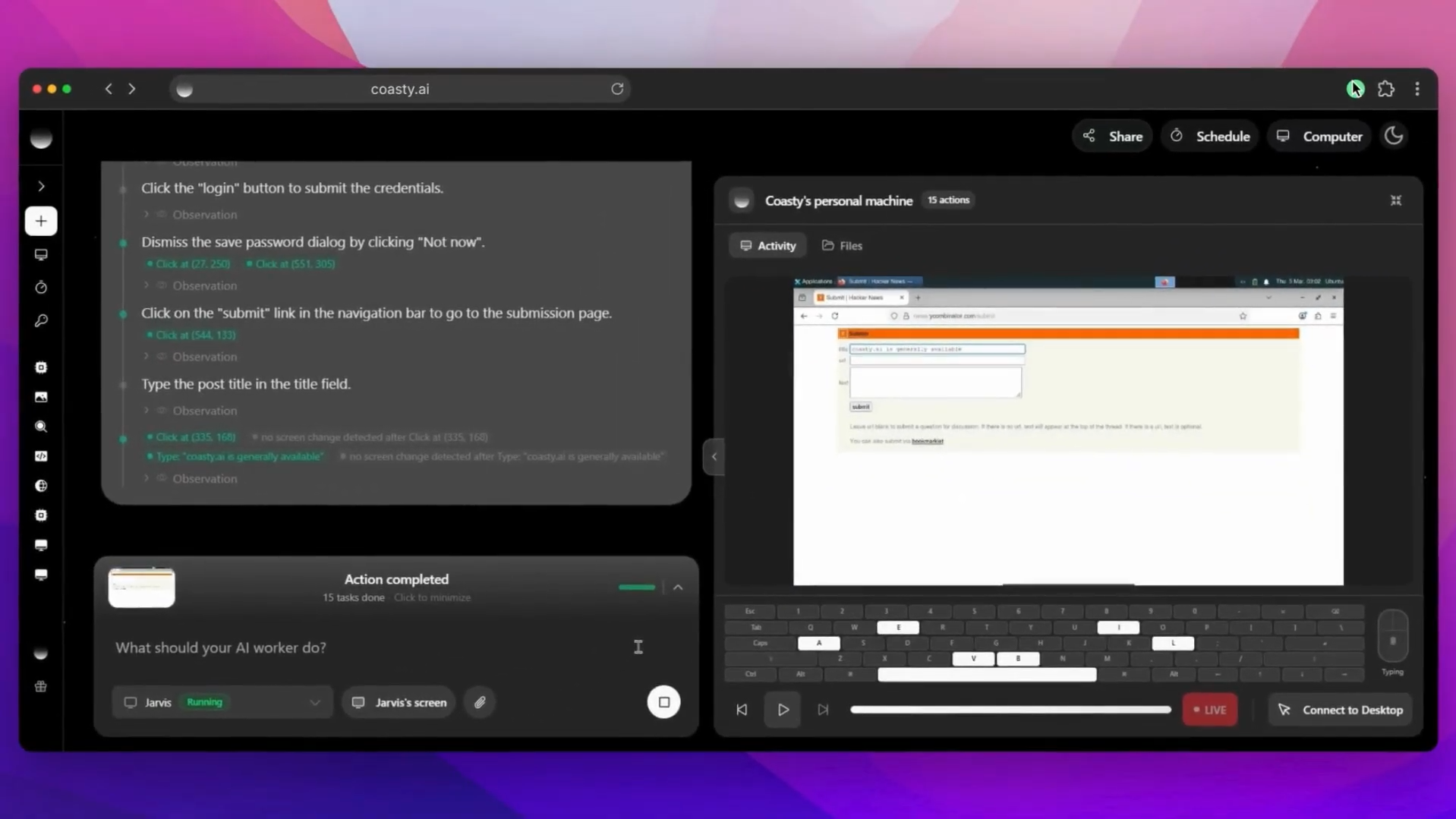Open the globe browser icon in the sidebar
1456x819 pixels.
point(41,486)
